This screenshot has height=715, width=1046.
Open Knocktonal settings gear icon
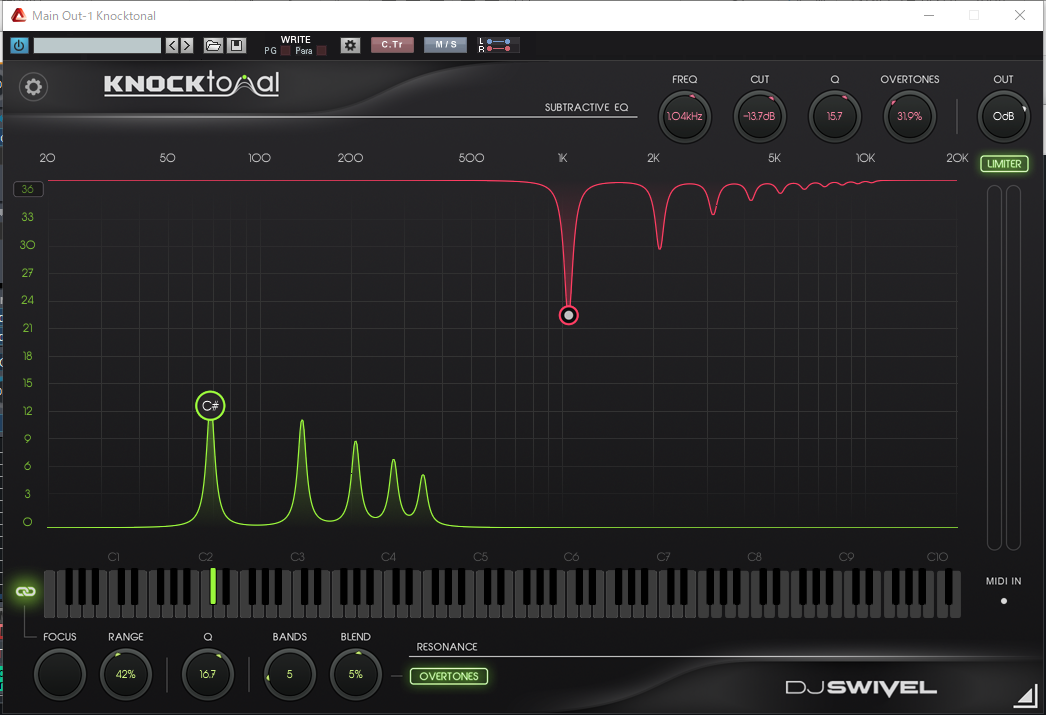tap(33, 87)
